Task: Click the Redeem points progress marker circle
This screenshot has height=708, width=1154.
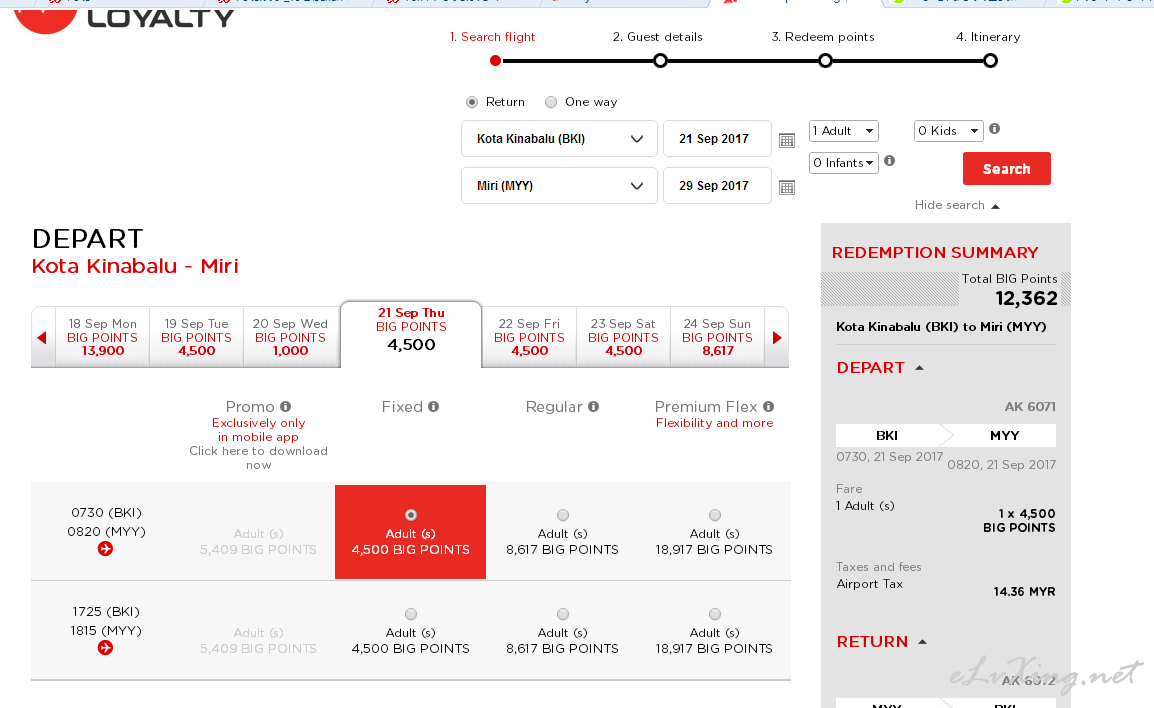Action: [826, 60]
